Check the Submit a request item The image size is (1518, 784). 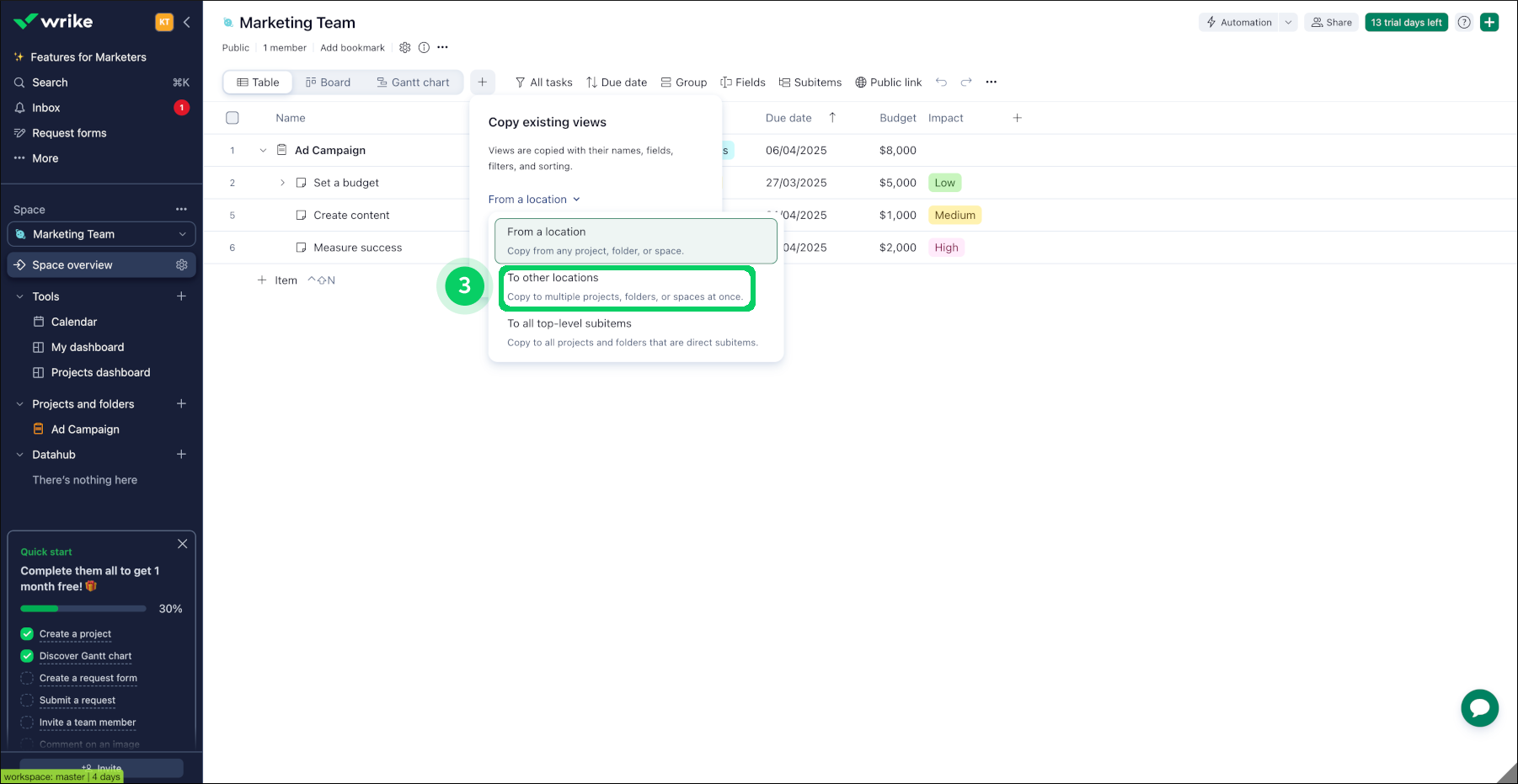(x=27, y=701)
